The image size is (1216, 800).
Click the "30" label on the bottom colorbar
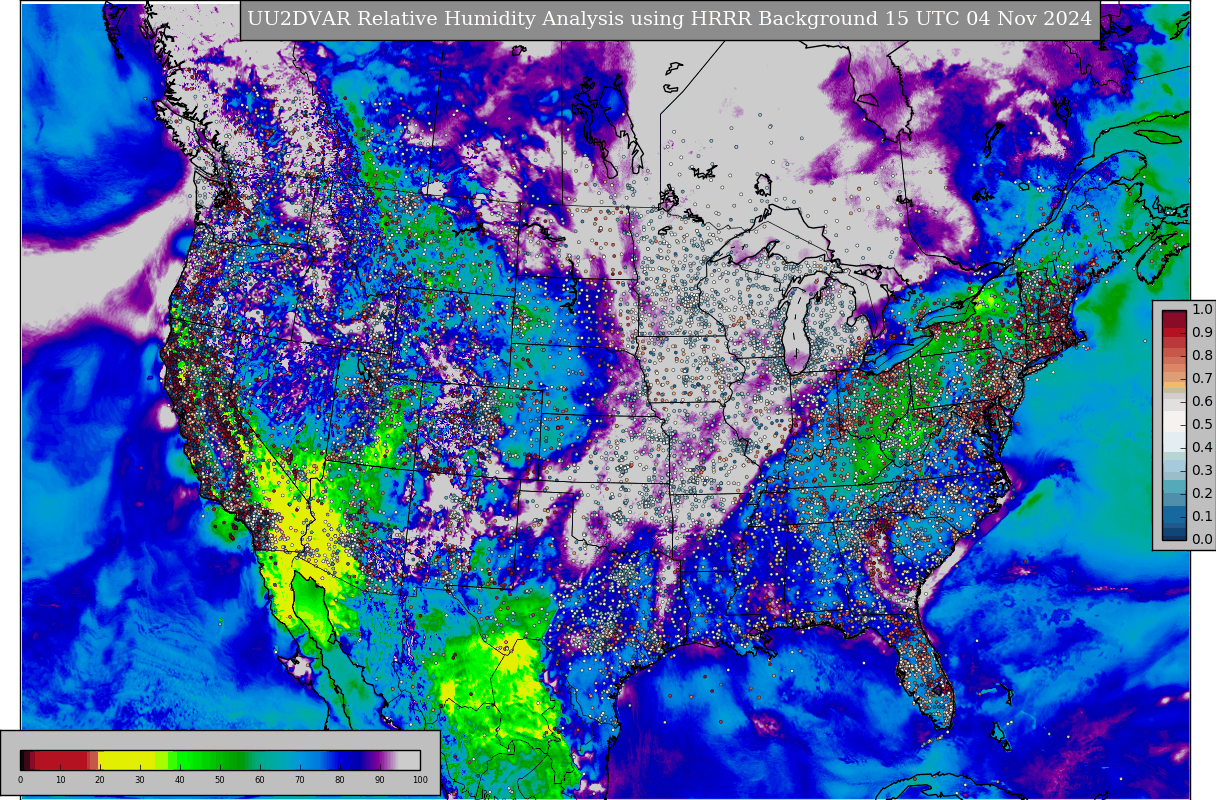140,780
